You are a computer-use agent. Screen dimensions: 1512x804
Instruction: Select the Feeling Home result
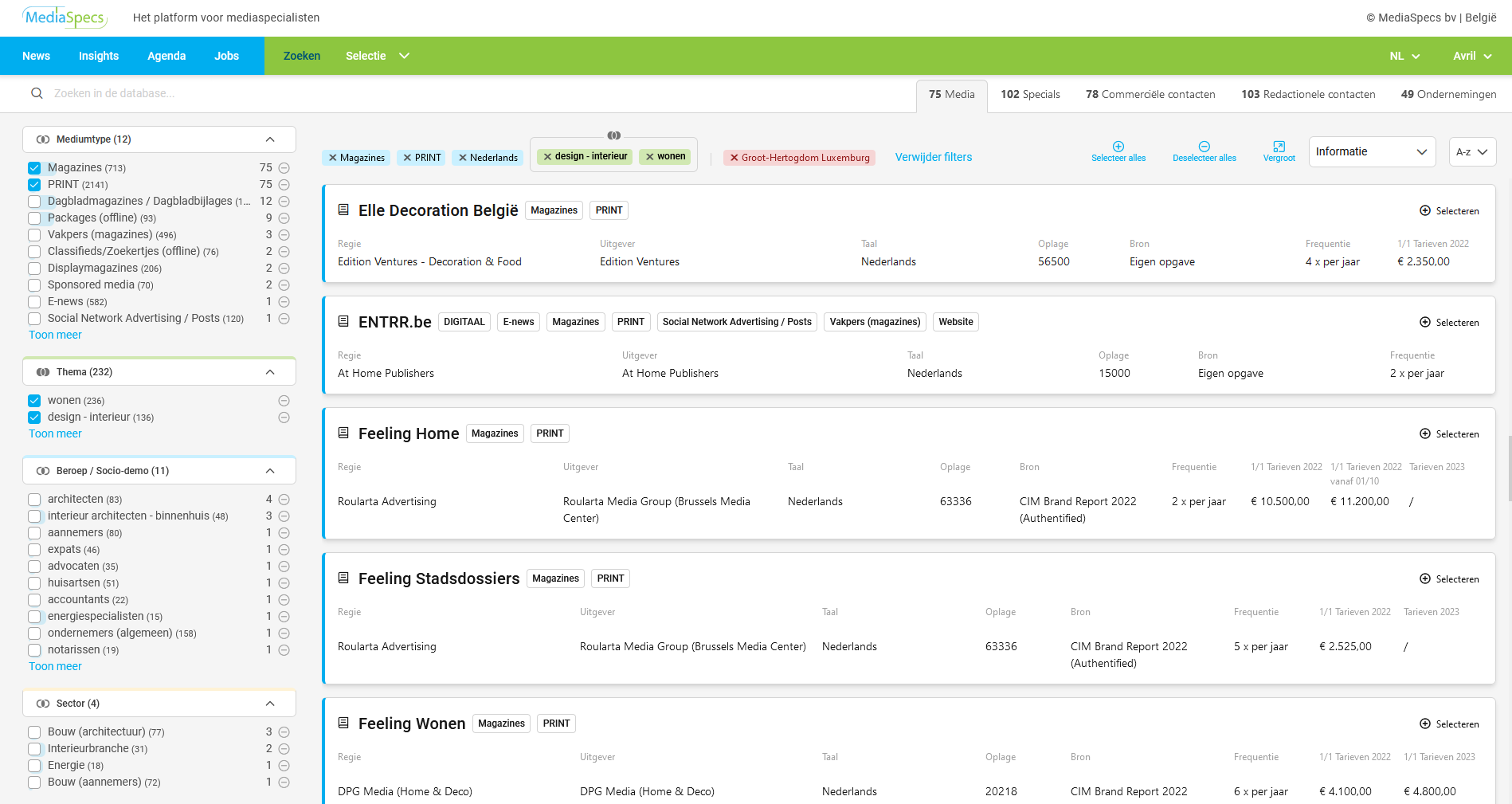pos(1449,433)
